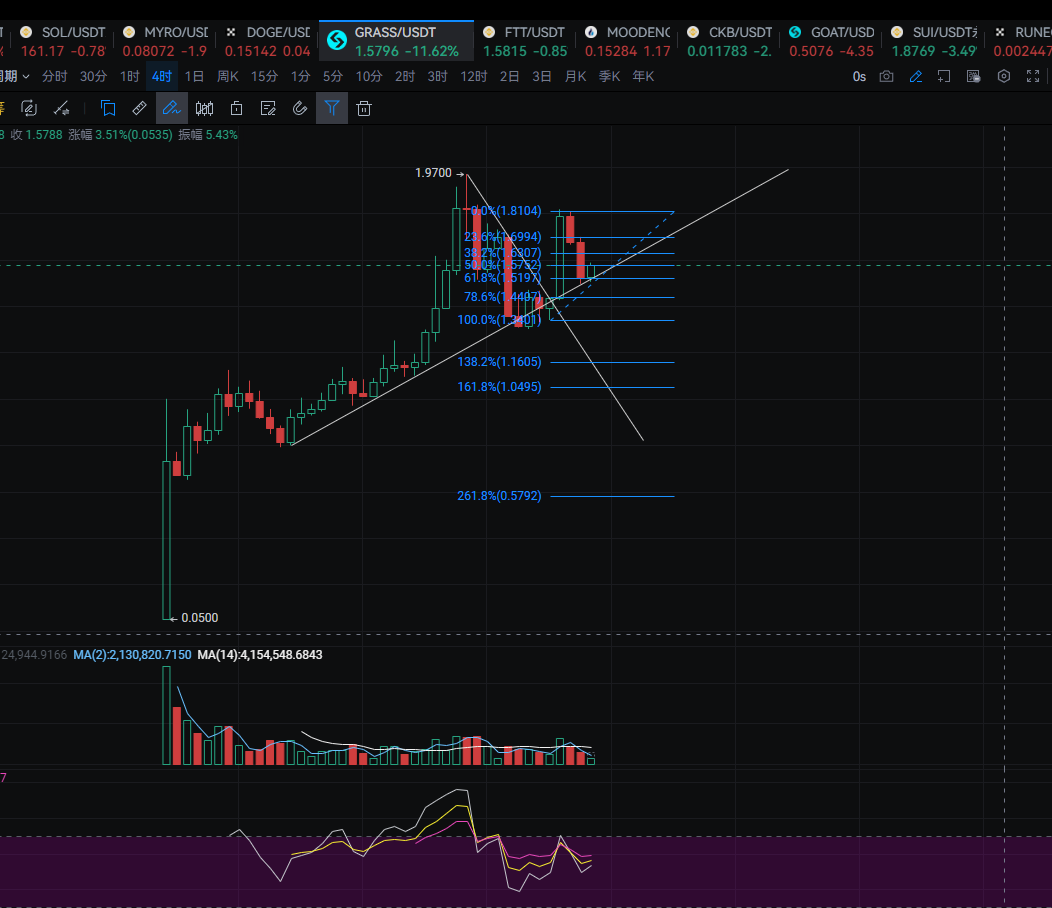Switch to 周K weekly timeframe
1052x908 pixels.
[x=228, y=77]
